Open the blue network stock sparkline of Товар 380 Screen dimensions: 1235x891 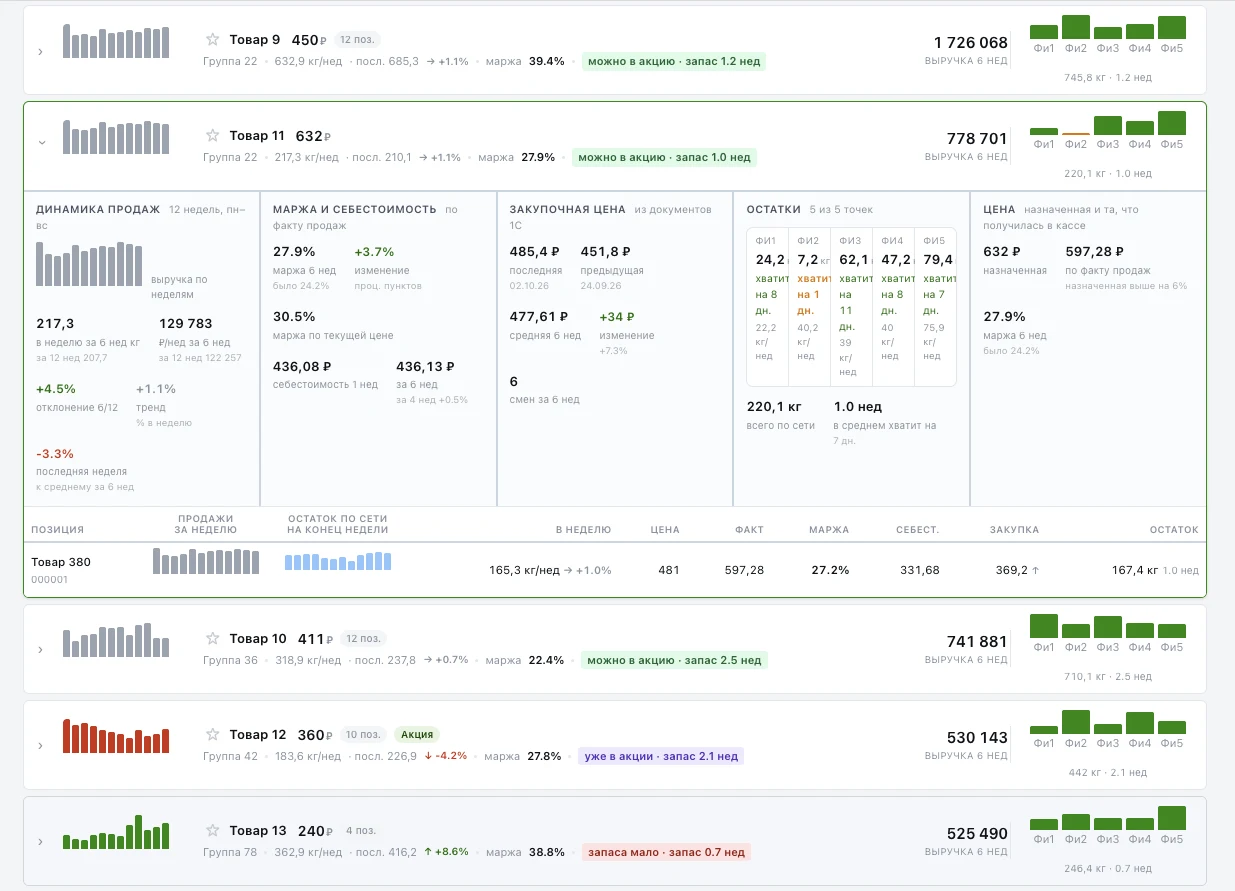[338, 561]
